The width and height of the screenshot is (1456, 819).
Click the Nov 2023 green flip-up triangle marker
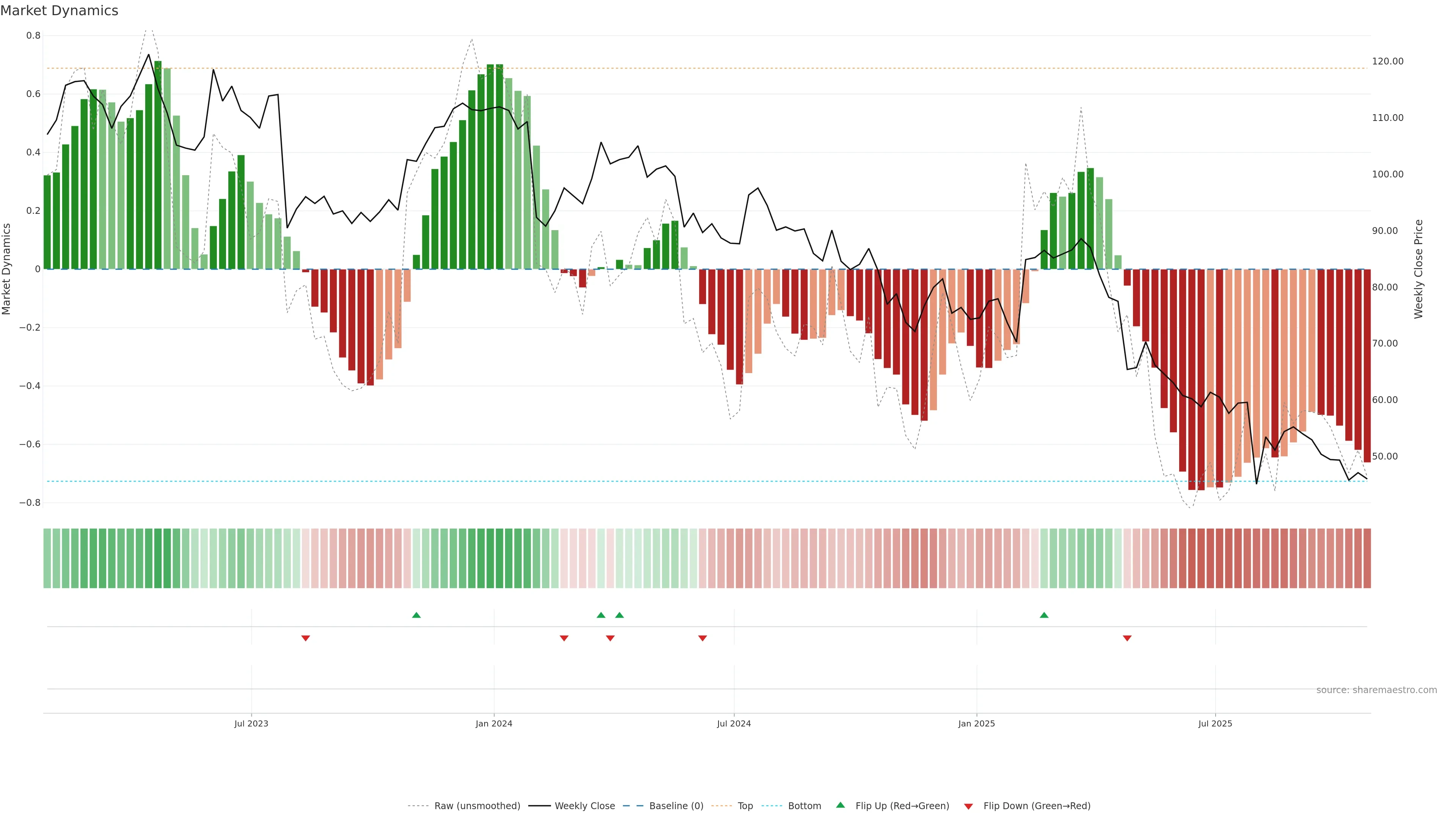tap(417, 615)
